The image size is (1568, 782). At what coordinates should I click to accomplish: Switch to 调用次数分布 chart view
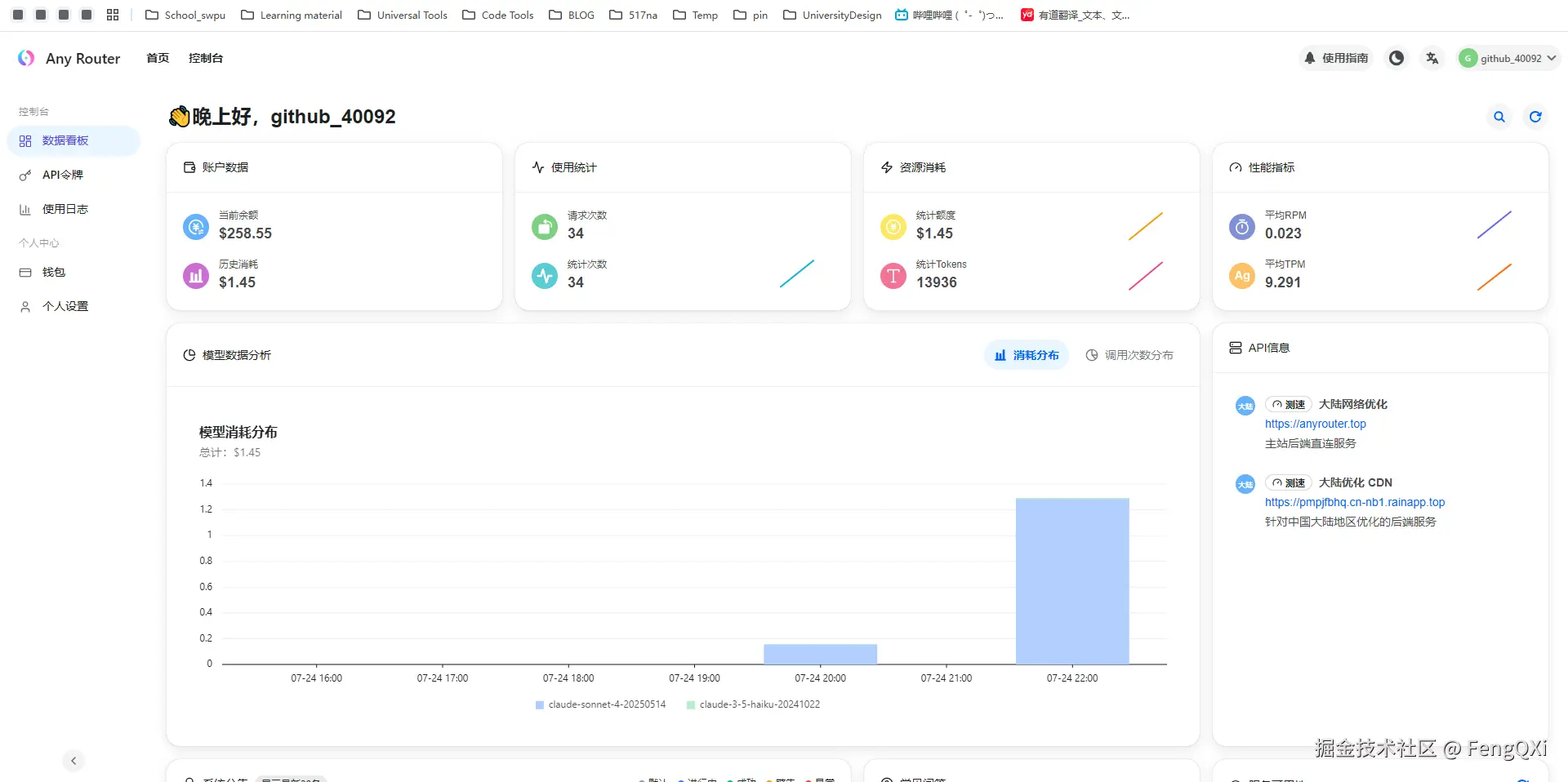(1129, 355)
